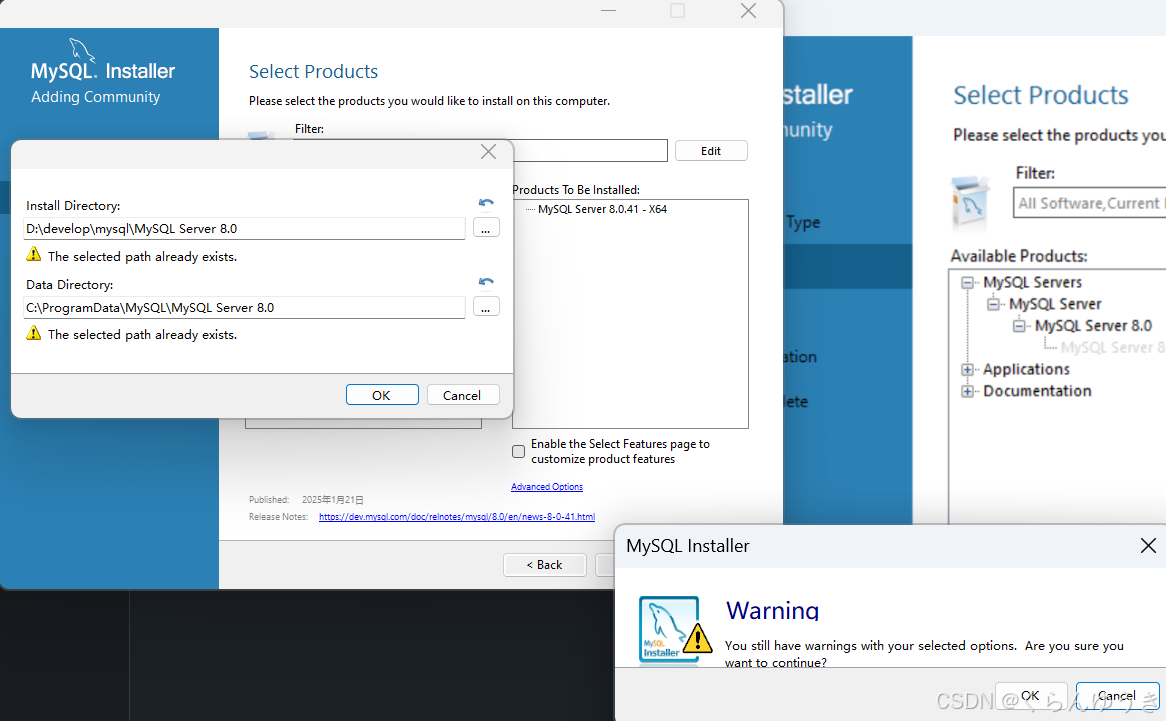Collapse MySQL Servers node in background window
The image size is (1166, 721).
[967, 282]
